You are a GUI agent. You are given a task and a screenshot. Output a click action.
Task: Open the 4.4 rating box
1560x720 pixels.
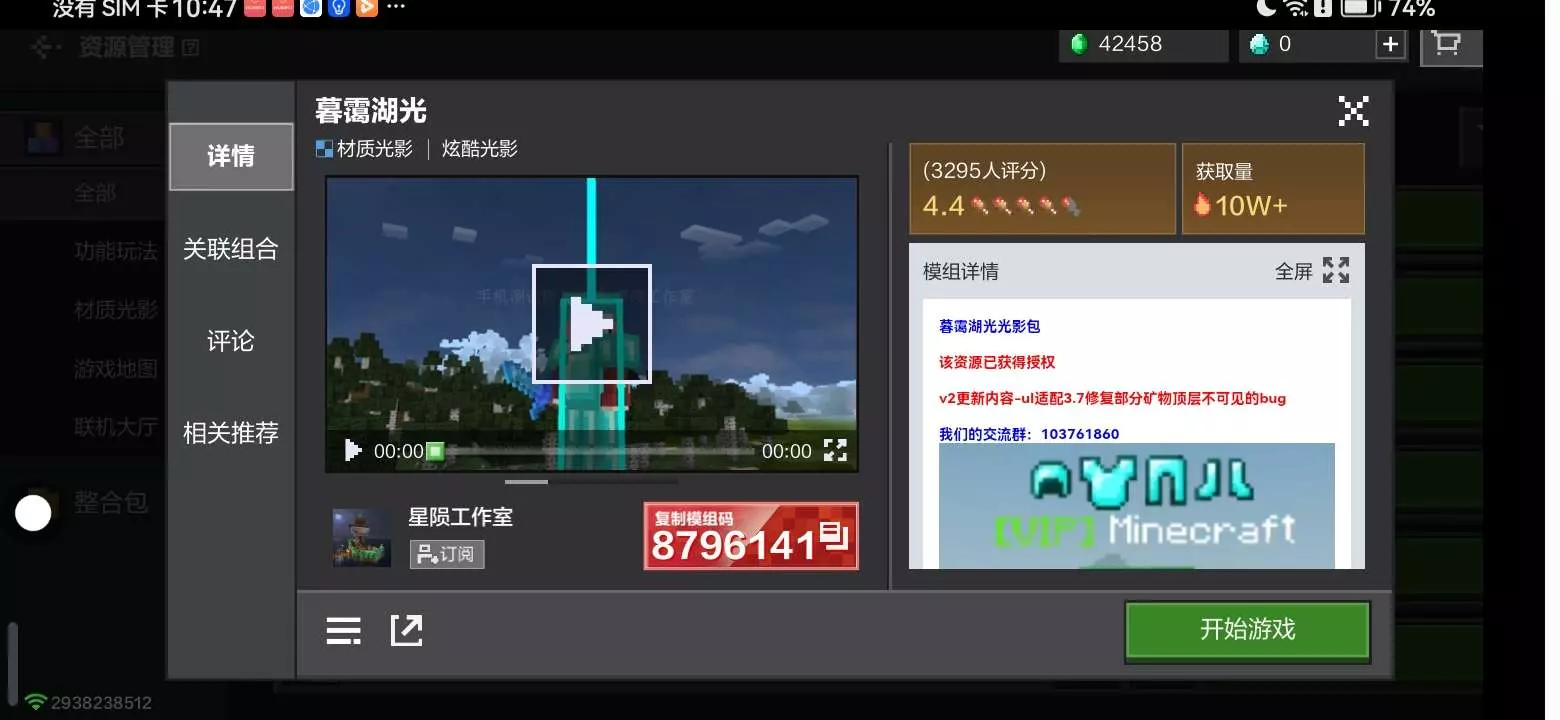(1042, 189)
